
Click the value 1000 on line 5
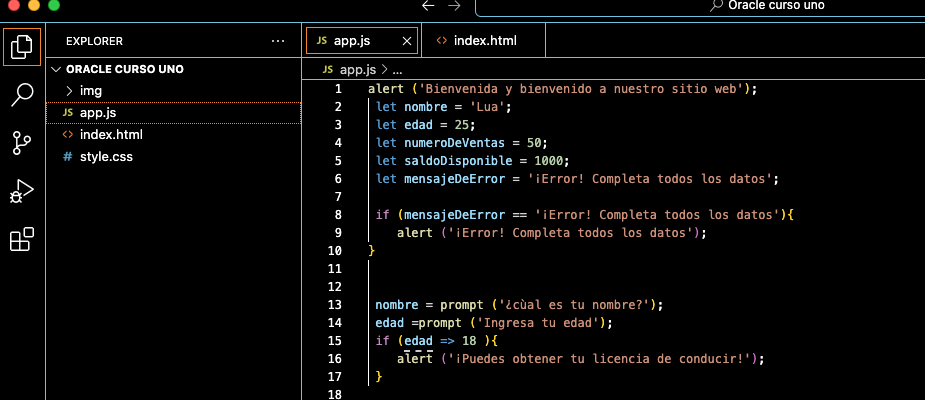click(x=549, y=160)
